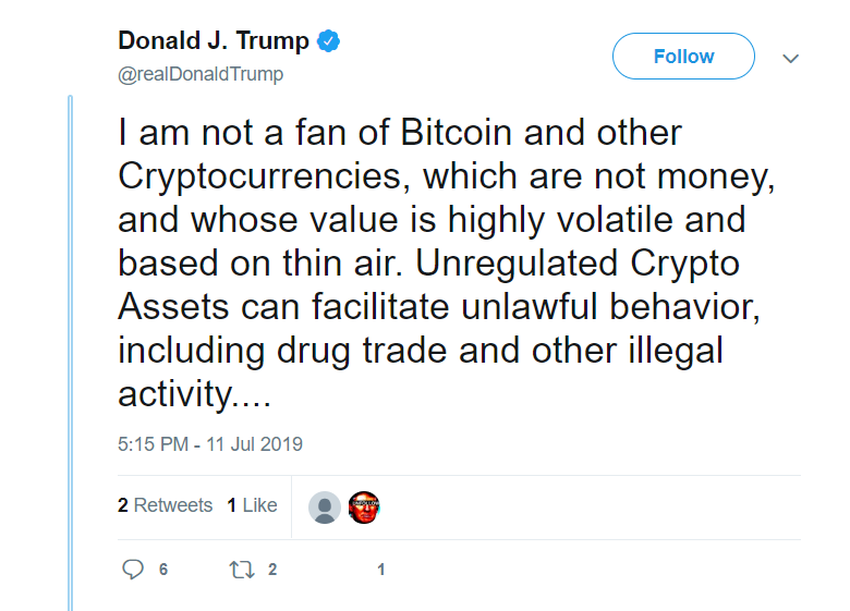Click the @realDonaldTrump handle
The height and width of the screenshot is (611, 850).
click(x=199, y=73)
